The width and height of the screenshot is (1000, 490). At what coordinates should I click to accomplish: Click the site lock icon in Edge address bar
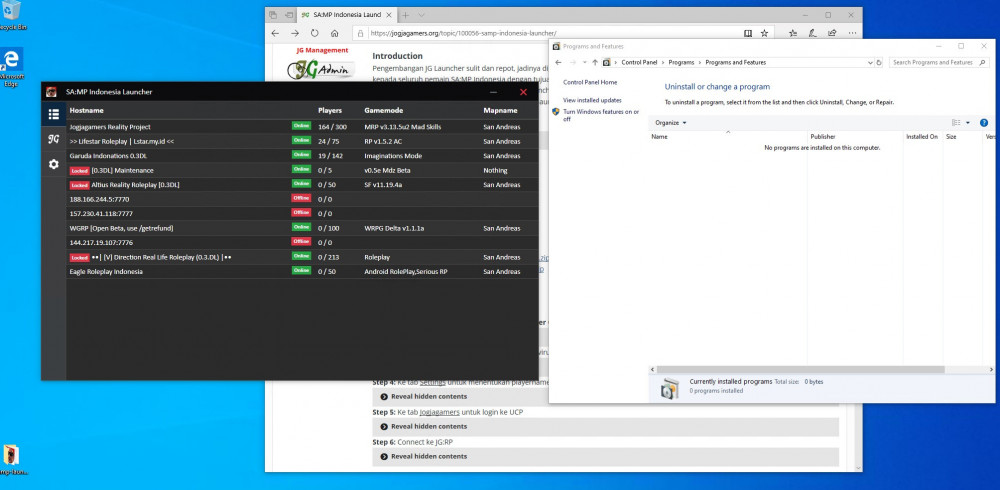pos(360,33)
